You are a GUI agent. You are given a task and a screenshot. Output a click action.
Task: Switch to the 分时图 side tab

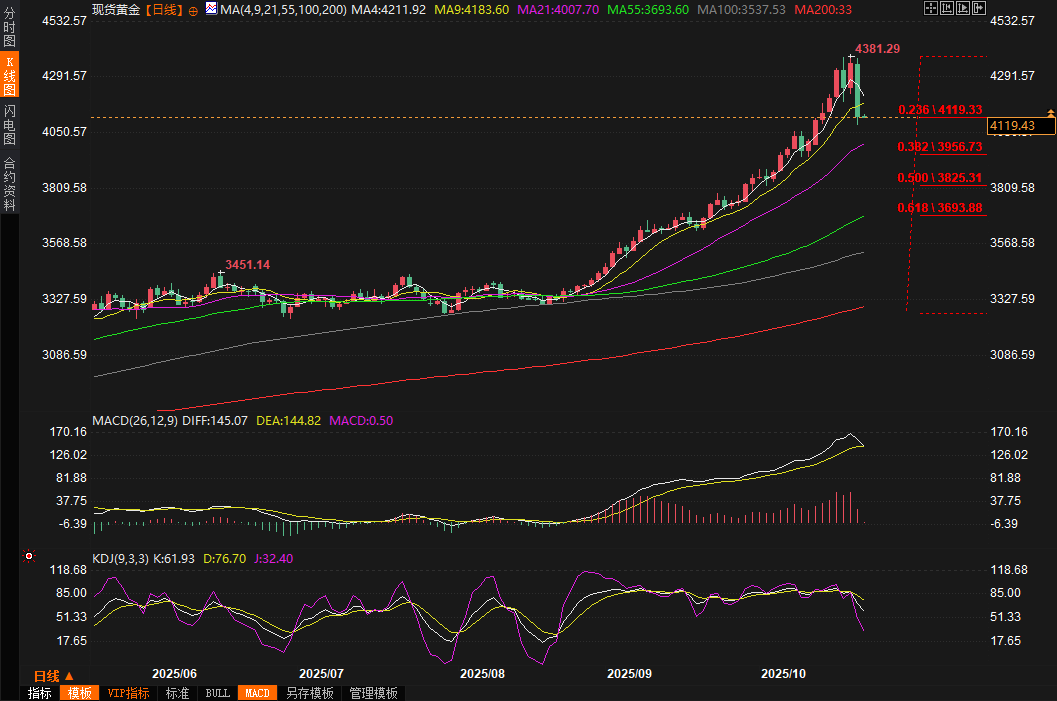[9, 30]
